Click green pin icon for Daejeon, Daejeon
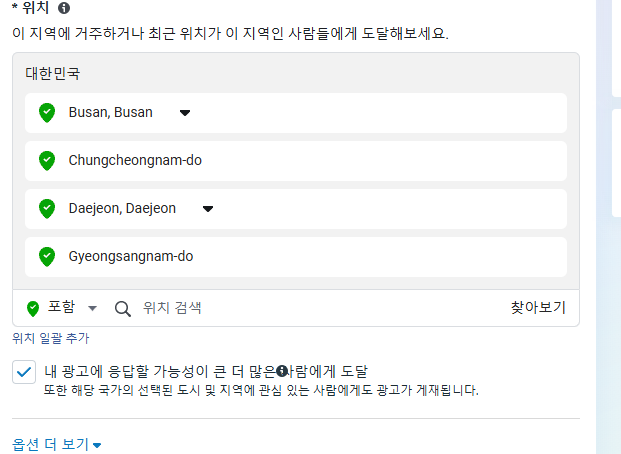 (47, 208)
